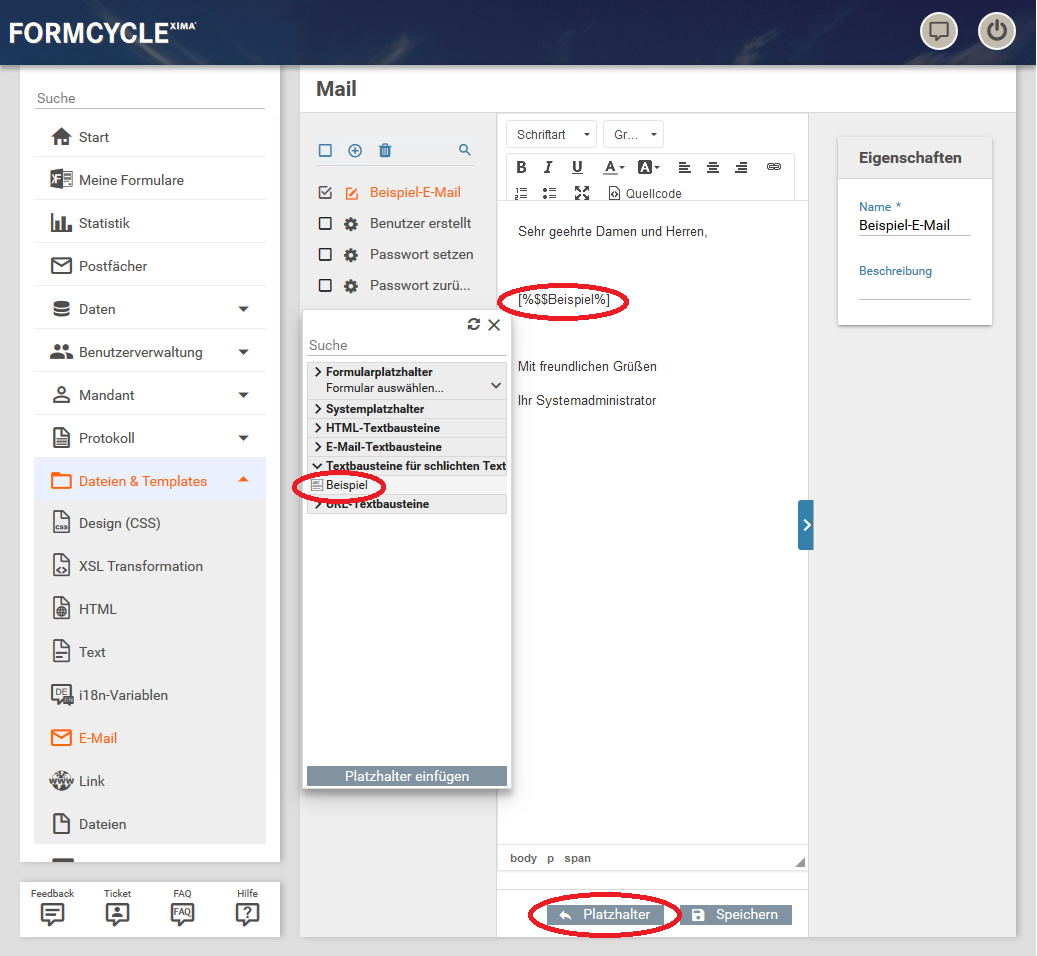Check the Benutzer erstellt checkbox
Image resolution: width=1037 pixels, height=956 pixels.
coord(325,224)
